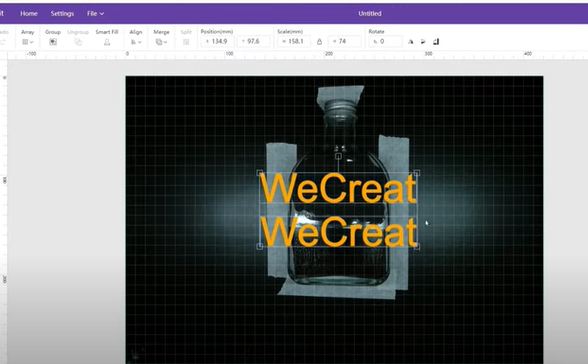Expand the Align dropdown
Viewport: 588px width, 364px height.
pos(136,42)
